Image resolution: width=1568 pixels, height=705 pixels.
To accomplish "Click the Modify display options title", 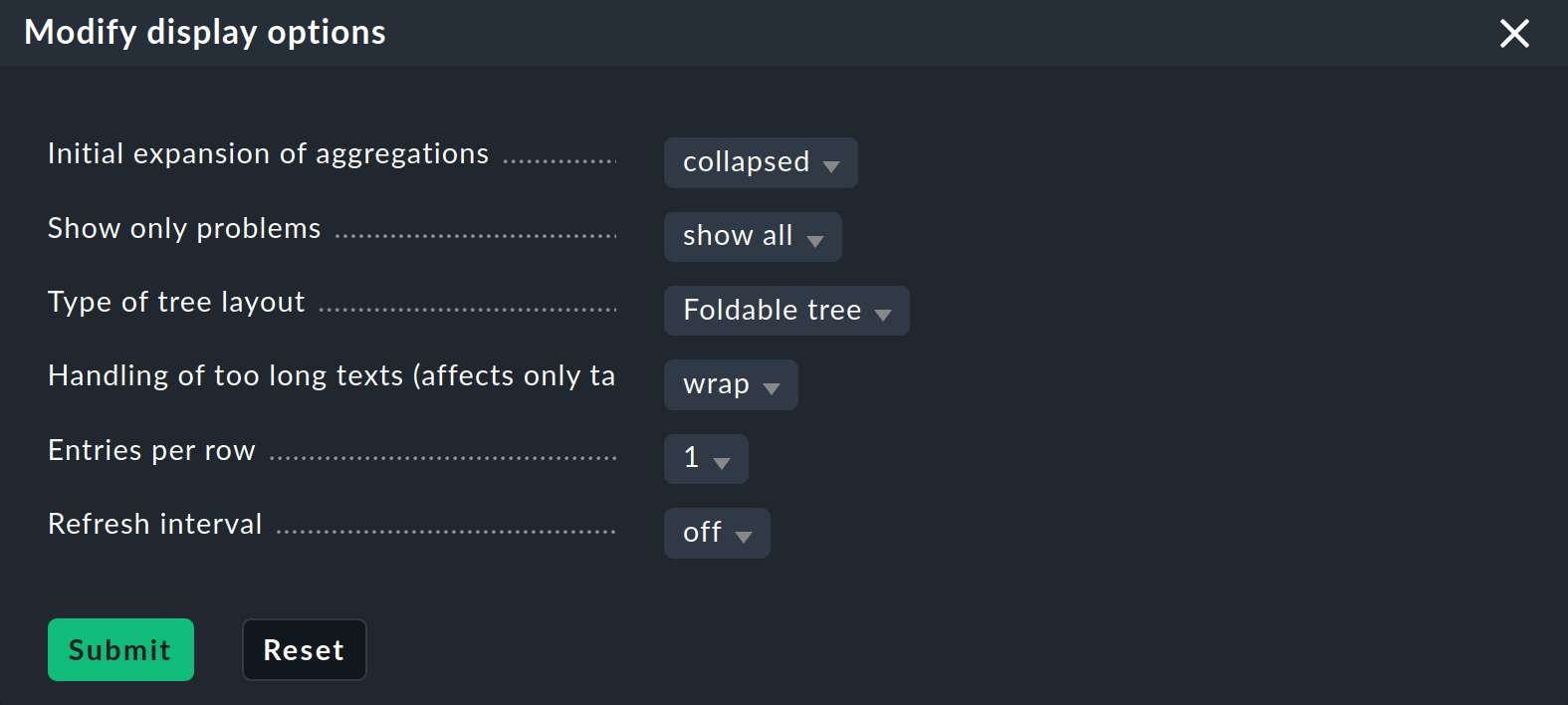I will pyautogui.click(x=205, y=32).
